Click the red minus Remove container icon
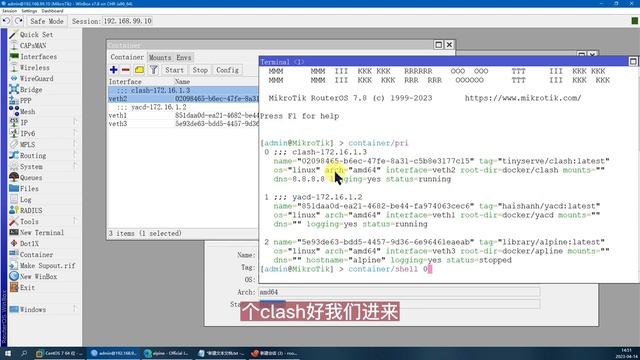Viewport: 640px width, 360px height. pyautogui.click(x=126, y=70)
